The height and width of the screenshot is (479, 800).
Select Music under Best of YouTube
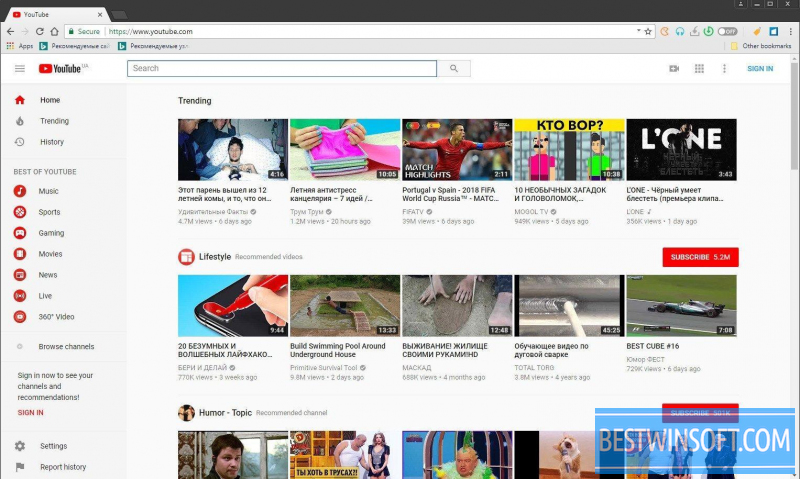tap(48, 191)
